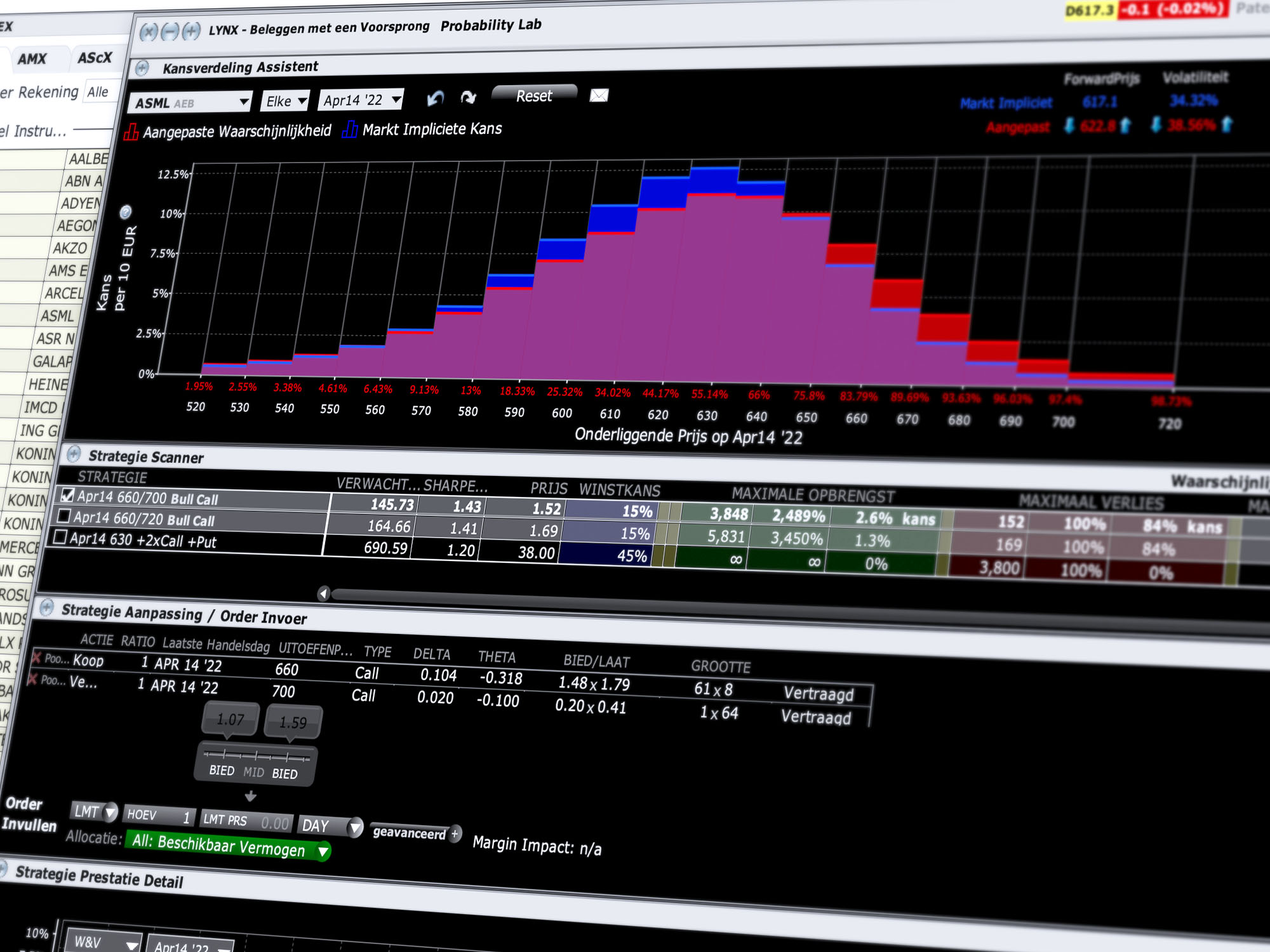Viewport: 1270px width, 952px height.
Task: Click the 670 price histogram bar
Action: [893, 333]
